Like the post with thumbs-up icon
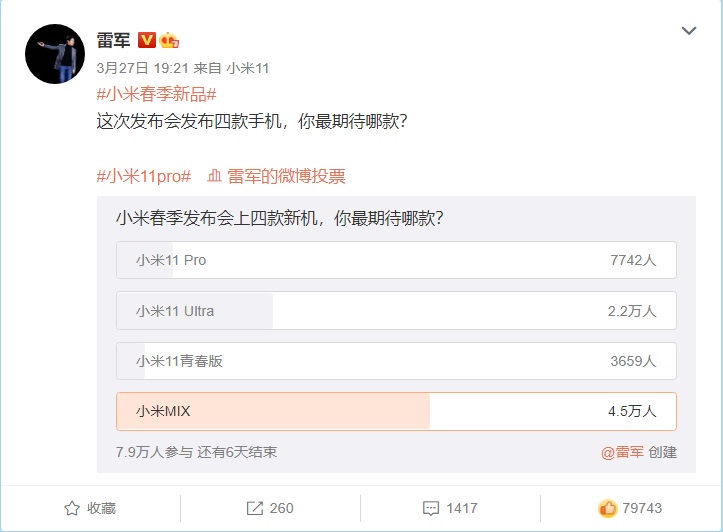Screen dimensions: 723x532 click(607, 508)
